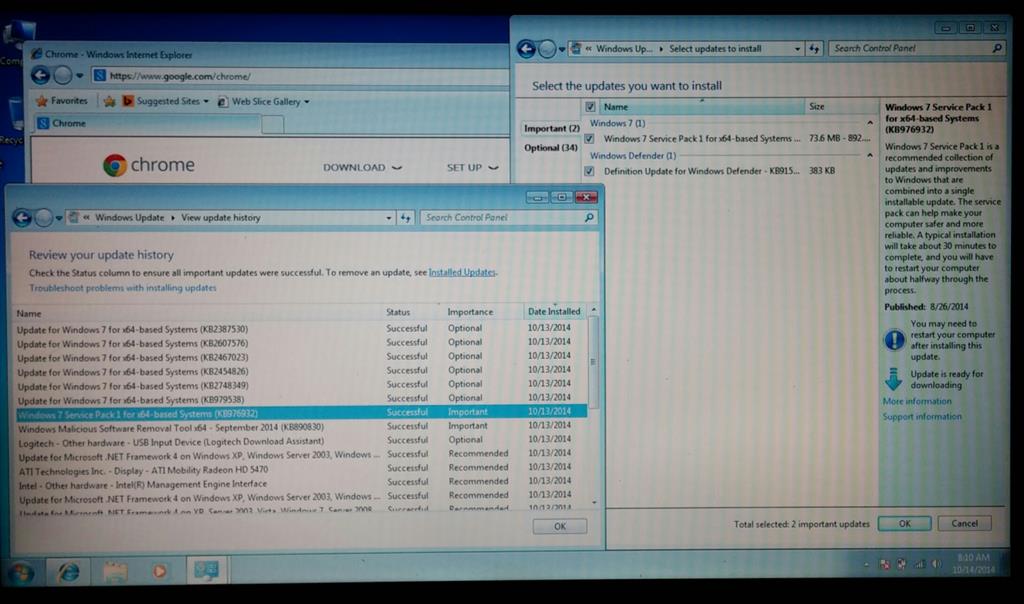1024x604 pixels.
Task: Show hidden system tray icons
Action: click(x=867, y=564)
